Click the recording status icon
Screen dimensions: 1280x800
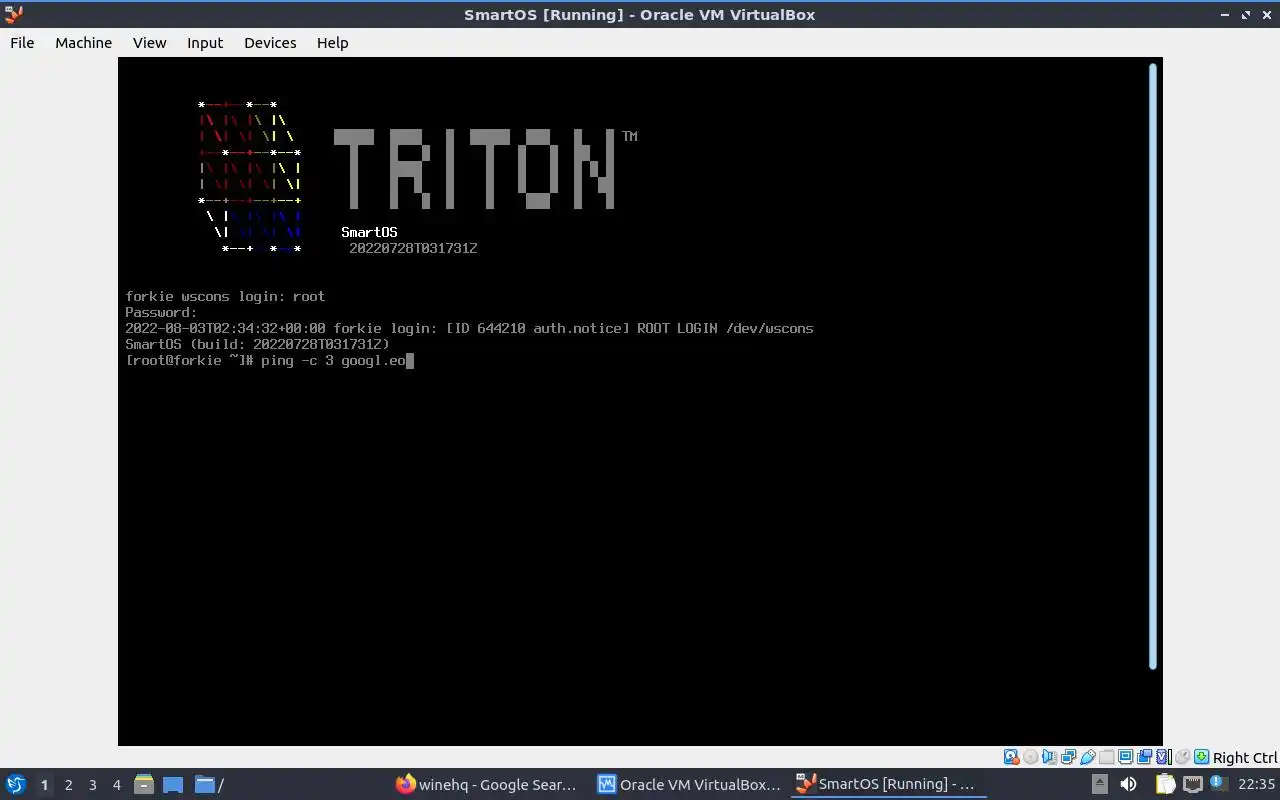tap(1144, 757)
